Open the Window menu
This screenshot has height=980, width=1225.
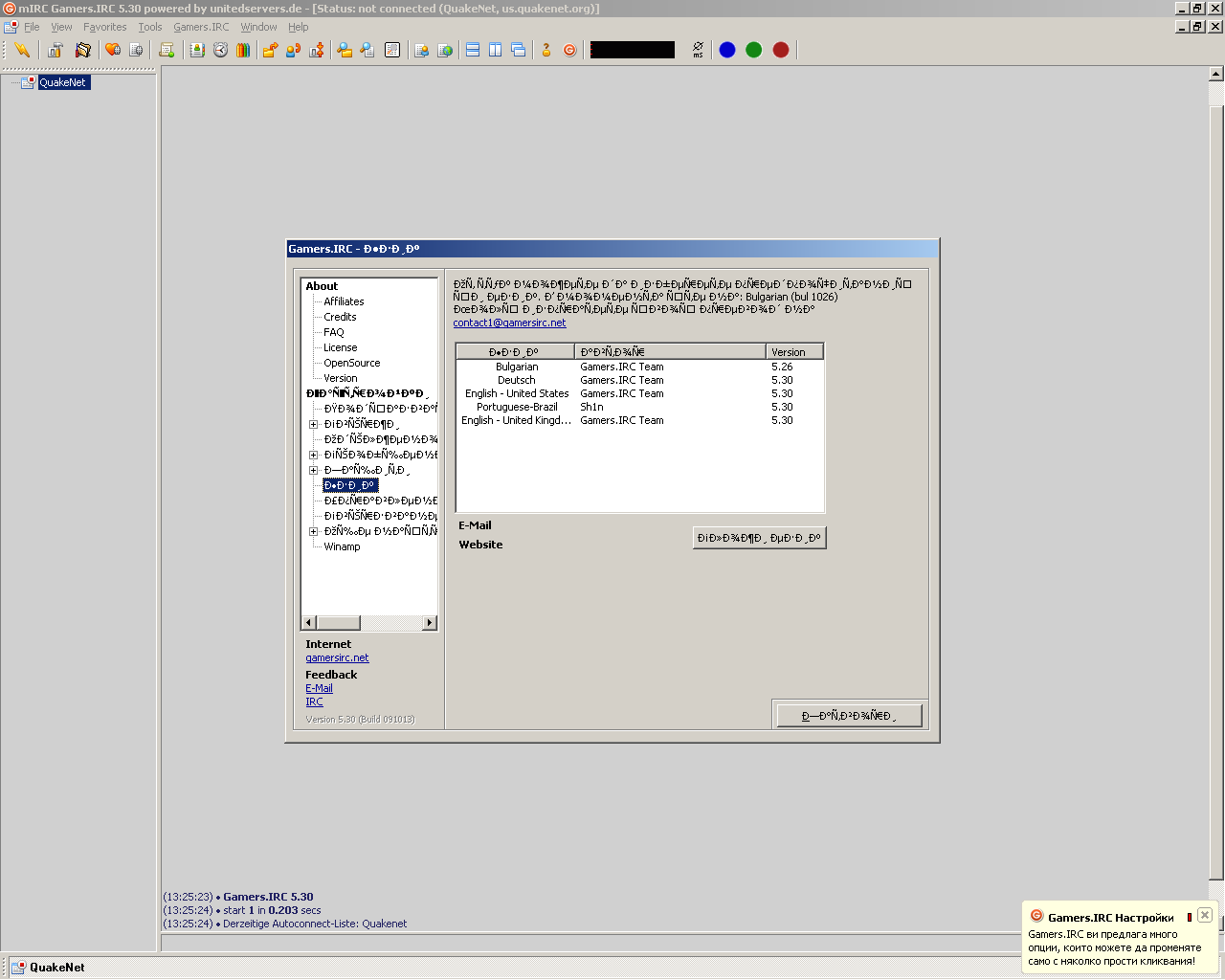[258, 27]
